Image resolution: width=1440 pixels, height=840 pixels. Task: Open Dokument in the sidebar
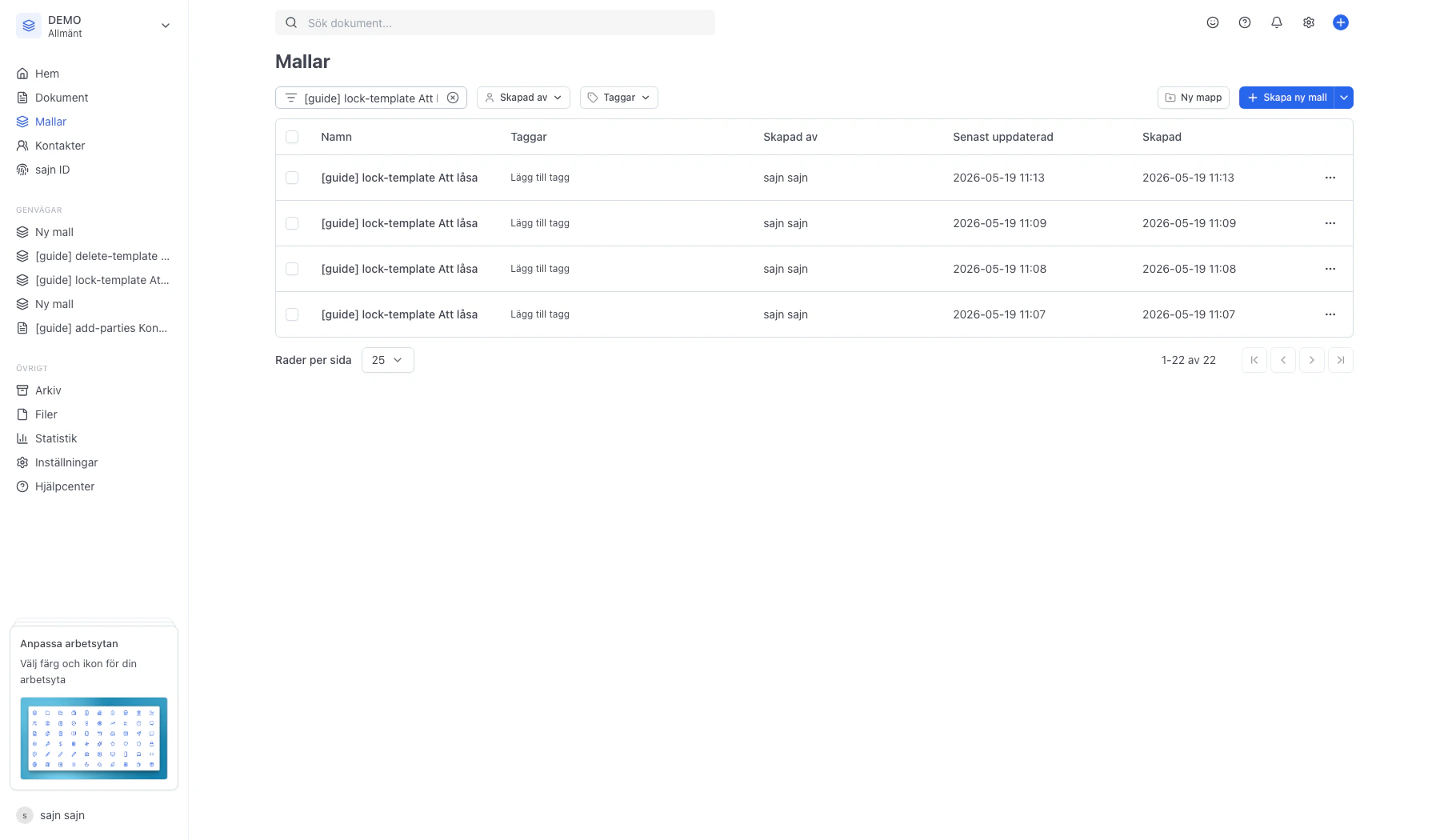(62, 98)
